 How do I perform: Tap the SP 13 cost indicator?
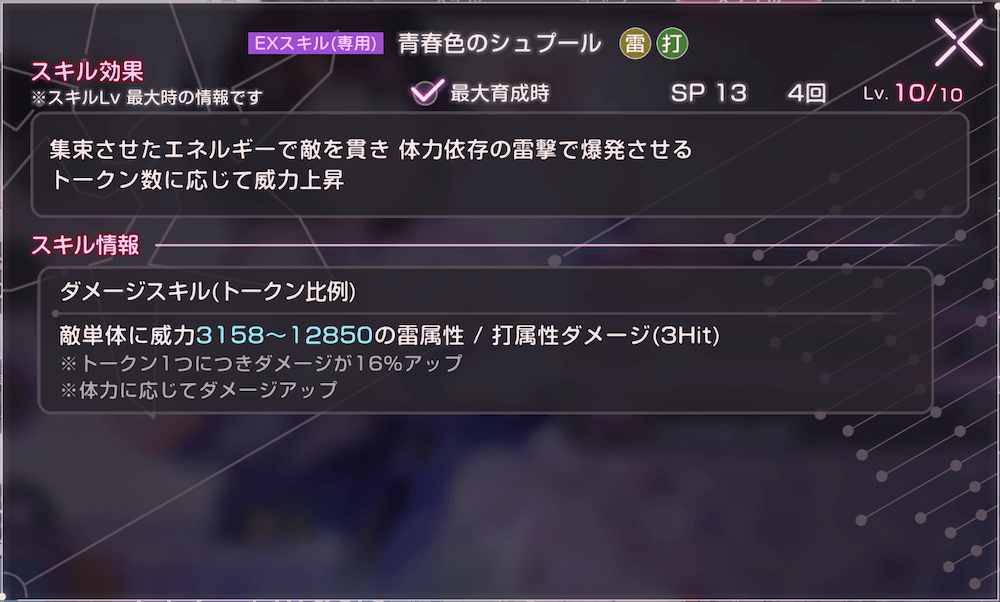[x=710, y=92]
